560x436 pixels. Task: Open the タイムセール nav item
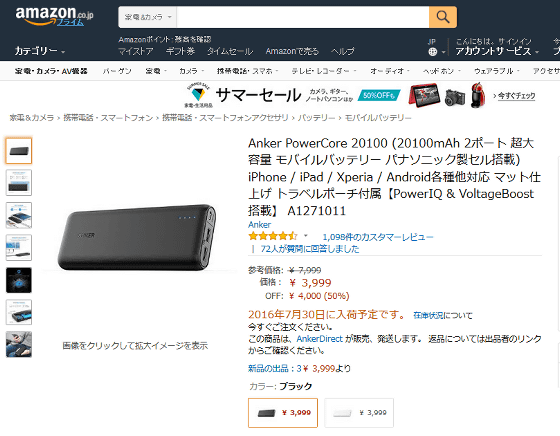230,51
